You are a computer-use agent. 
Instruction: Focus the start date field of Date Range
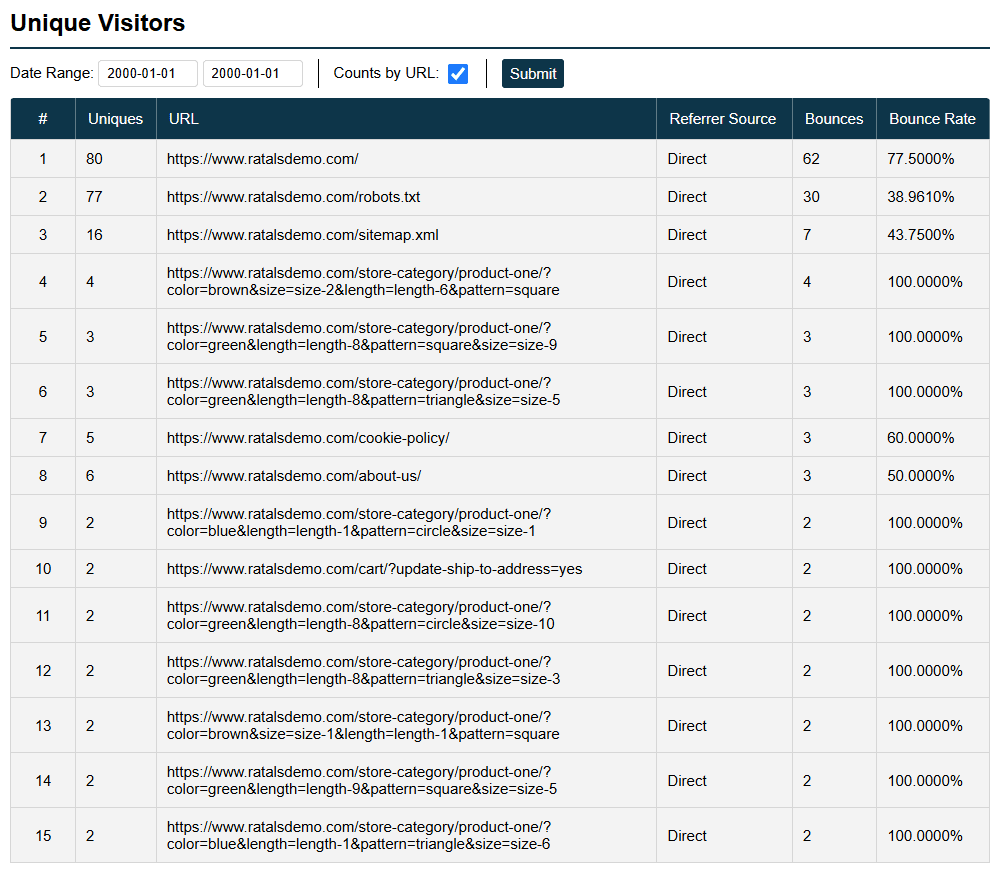coord(148,73)
